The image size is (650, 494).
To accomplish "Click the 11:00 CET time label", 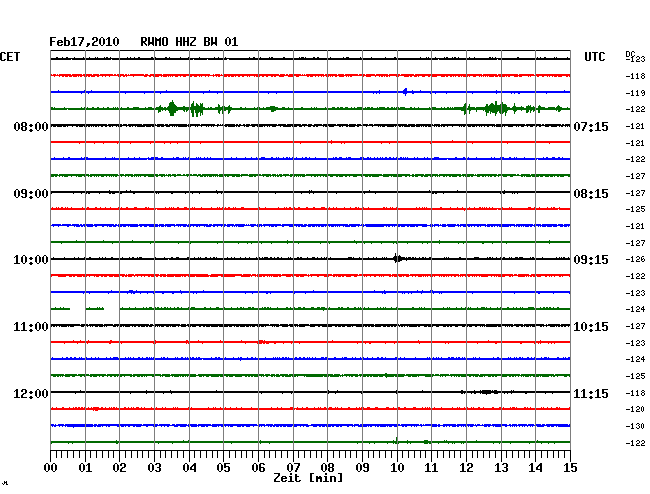I will pyautogui.click(x=31, y=327).
